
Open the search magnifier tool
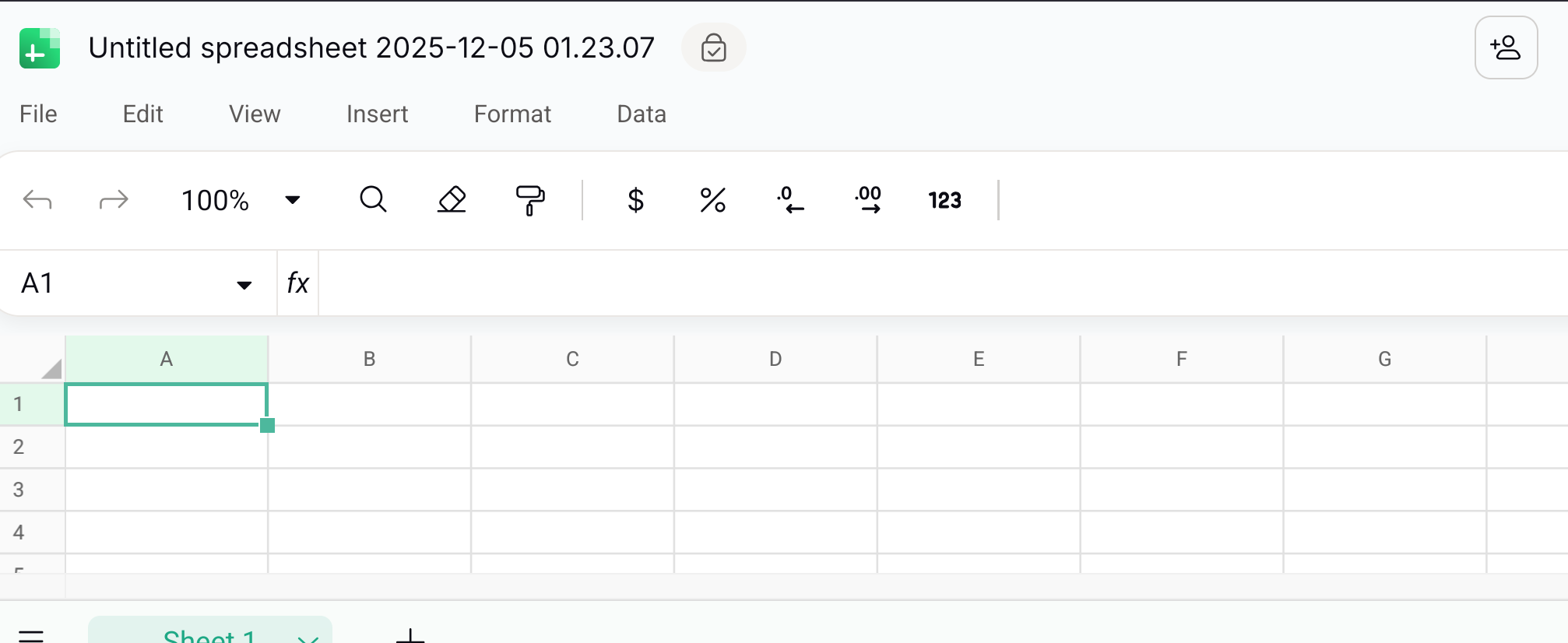pyautogui.click(x=373, y=200)
